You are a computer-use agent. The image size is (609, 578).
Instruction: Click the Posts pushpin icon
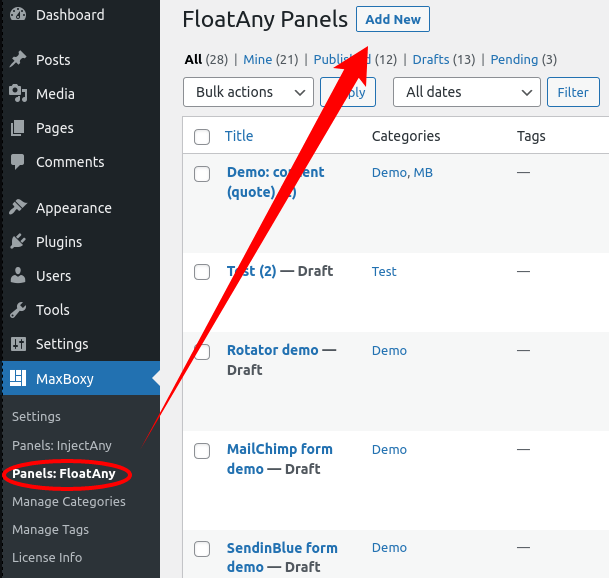click(x=18, y=59)
